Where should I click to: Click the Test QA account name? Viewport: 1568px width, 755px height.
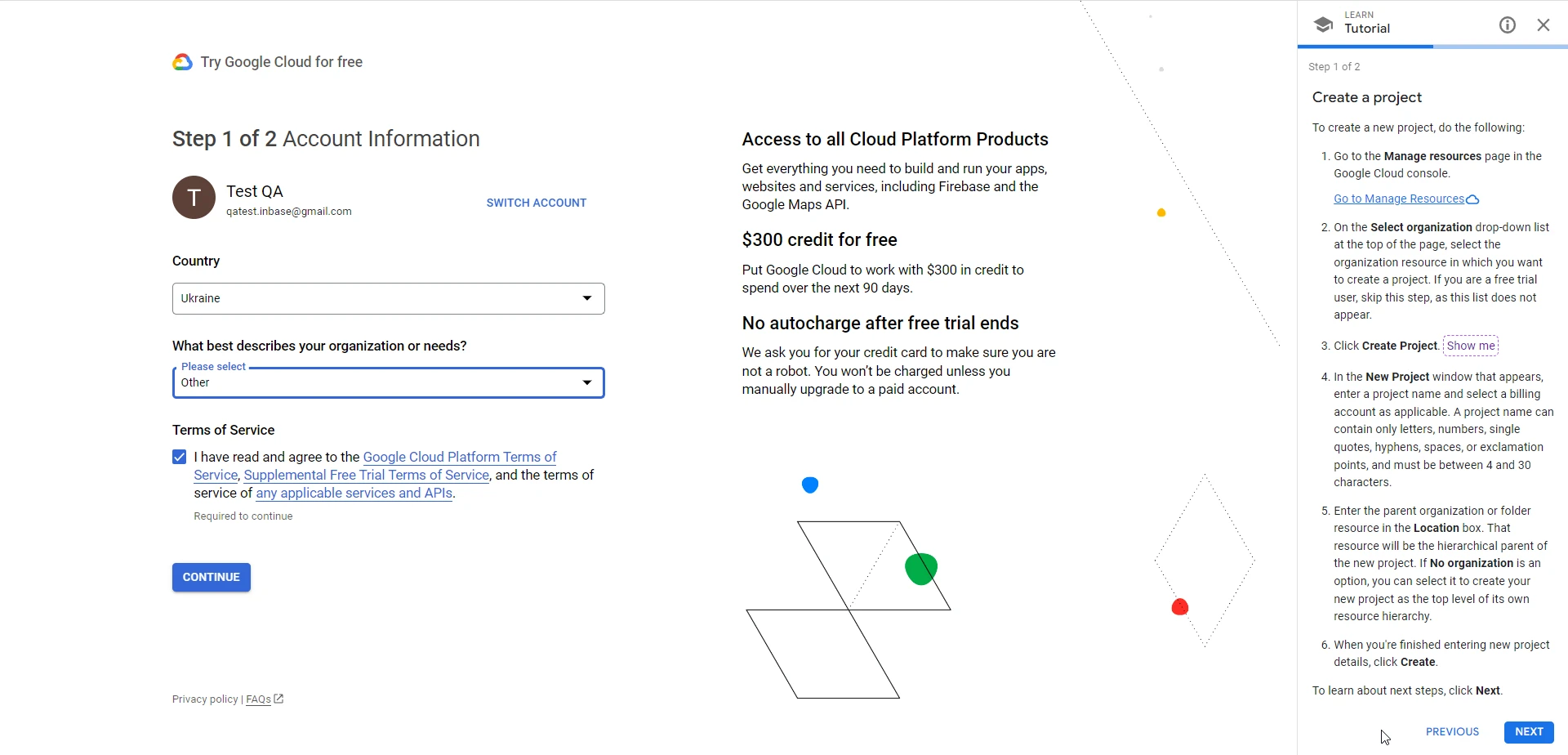255,191
